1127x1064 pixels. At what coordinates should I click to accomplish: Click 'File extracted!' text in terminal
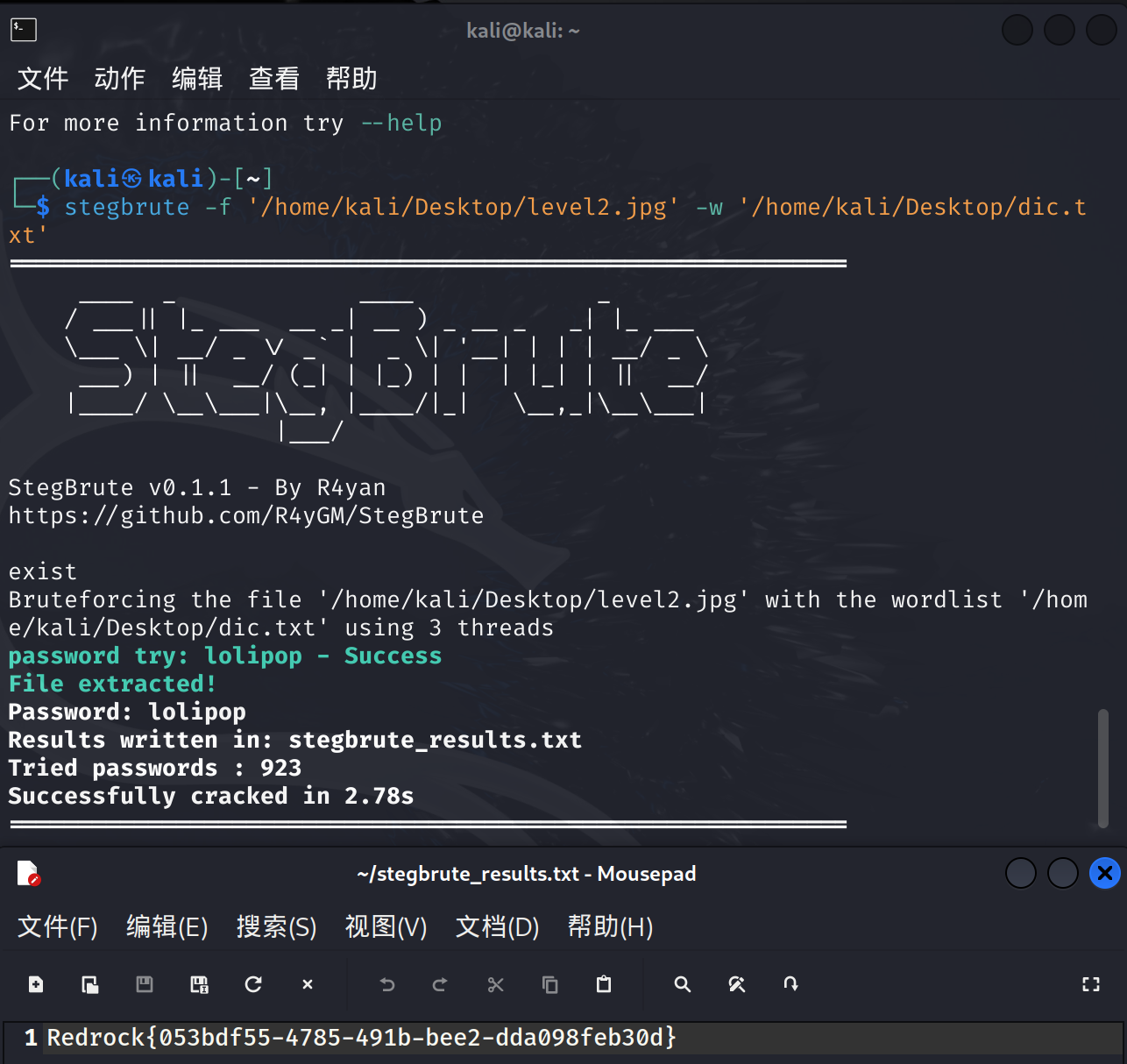coord(112,684)
